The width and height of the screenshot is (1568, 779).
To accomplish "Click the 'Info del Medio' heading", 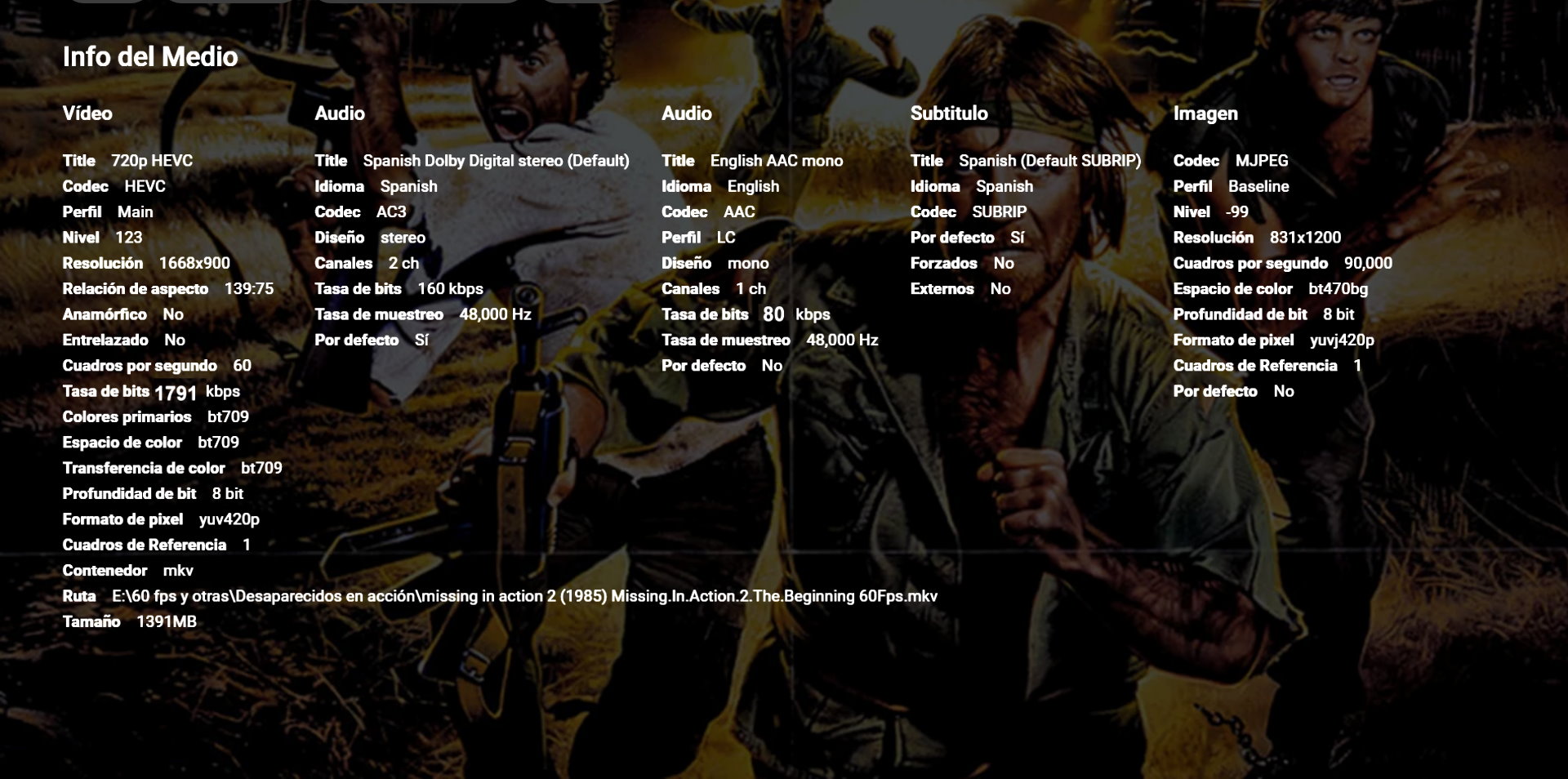I will click(x=150, y=56).
